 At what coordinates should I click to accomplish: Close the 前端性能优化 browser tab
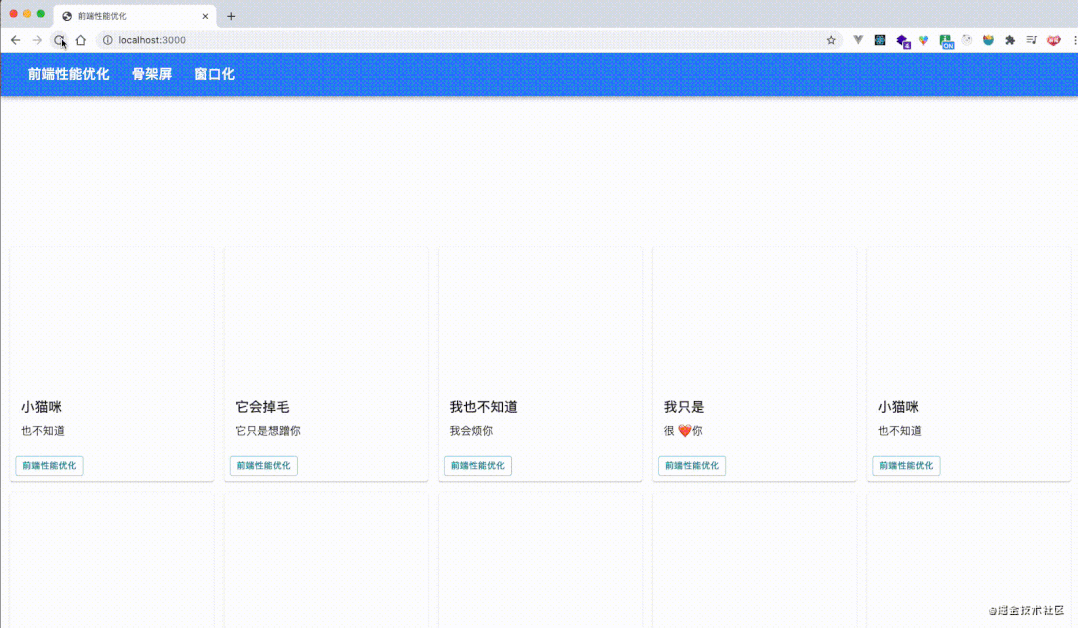pyautogui.click(x=205, y=16)
